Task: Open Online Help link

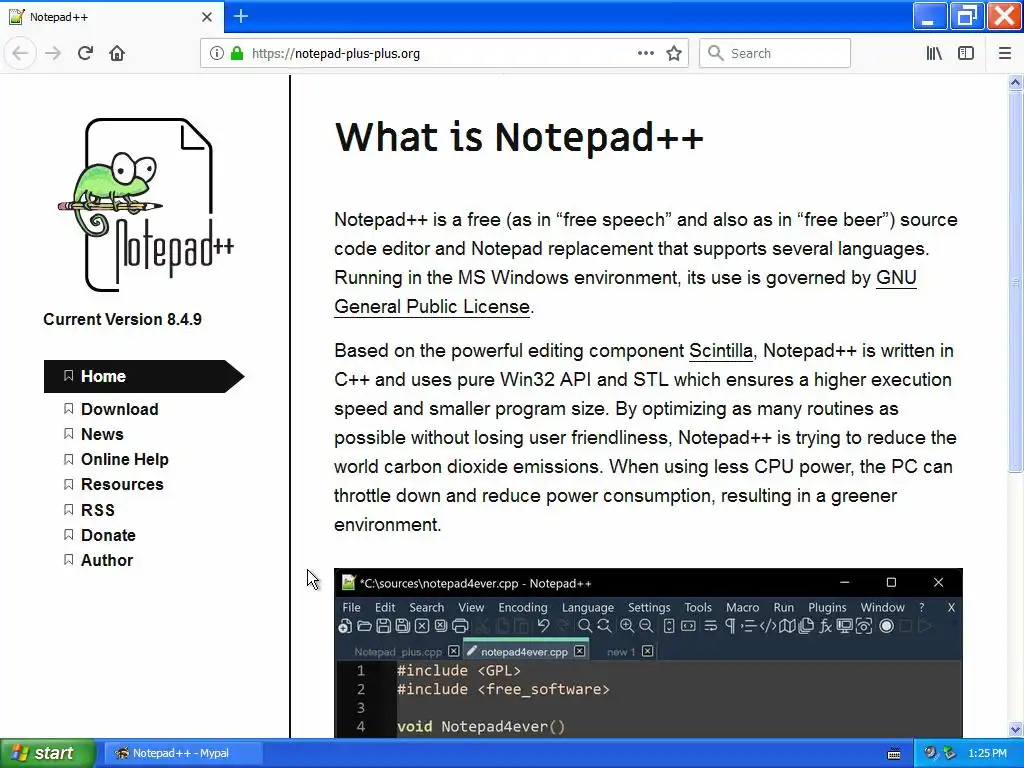Action: (x=125, y=459)
